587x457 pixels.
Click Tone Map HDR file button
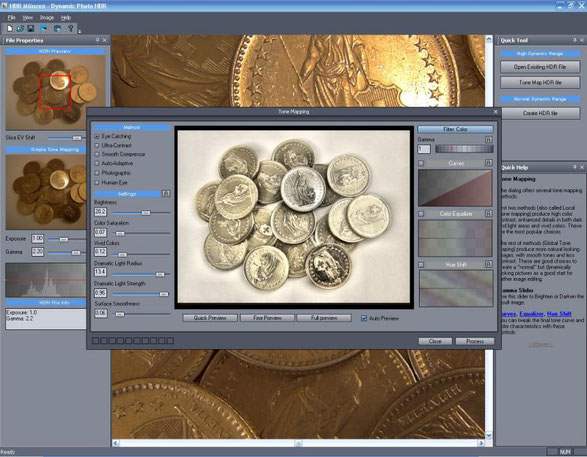[540, 82]
